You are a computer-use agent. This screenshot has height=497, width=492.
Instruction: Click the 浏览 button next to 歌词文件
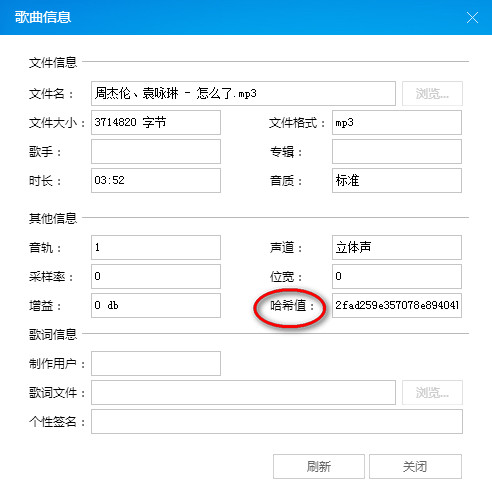(432, 392)
